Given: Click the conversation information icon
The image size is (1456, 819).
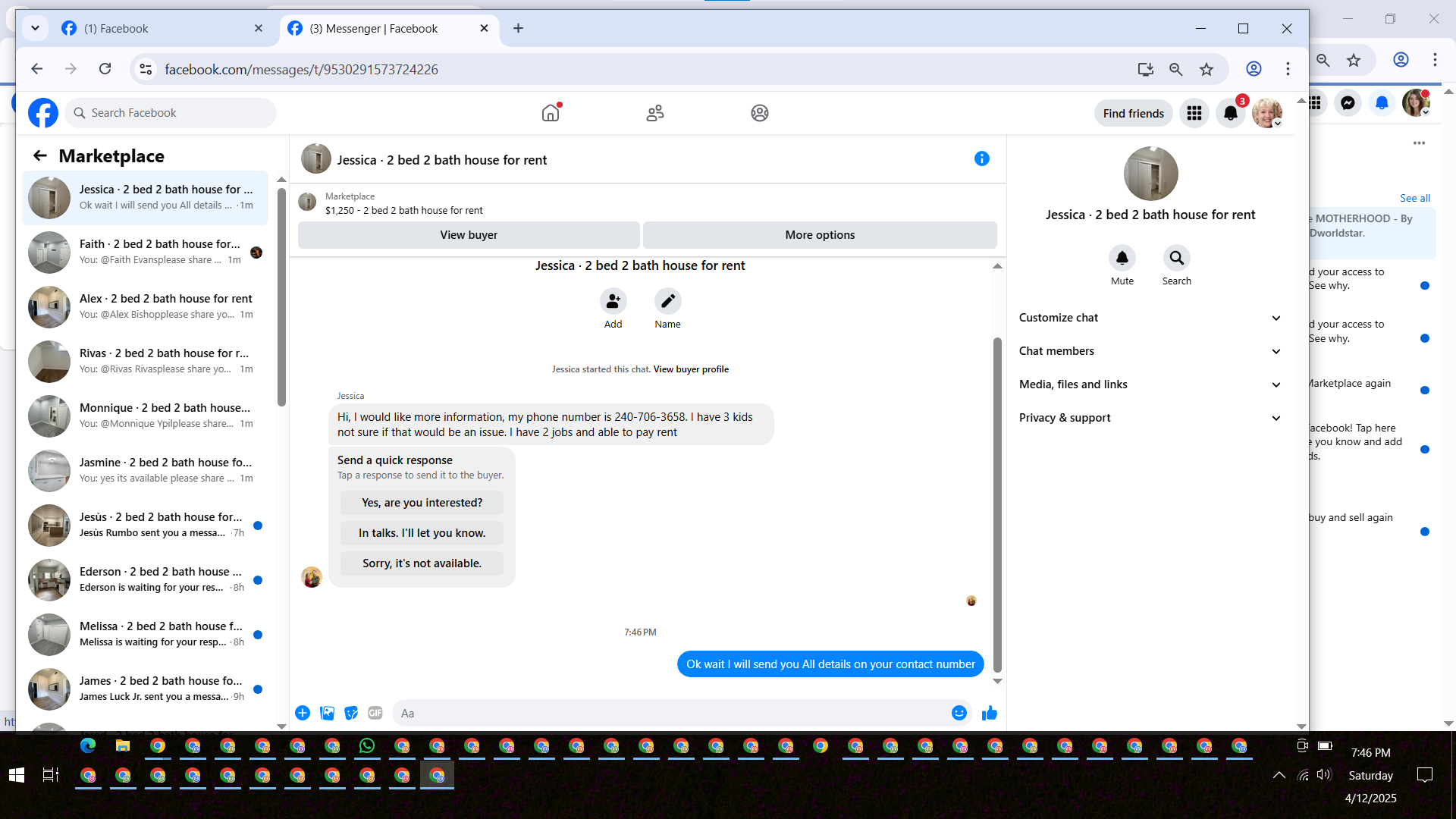Looking at the screenshot, I should pos(981,158).
